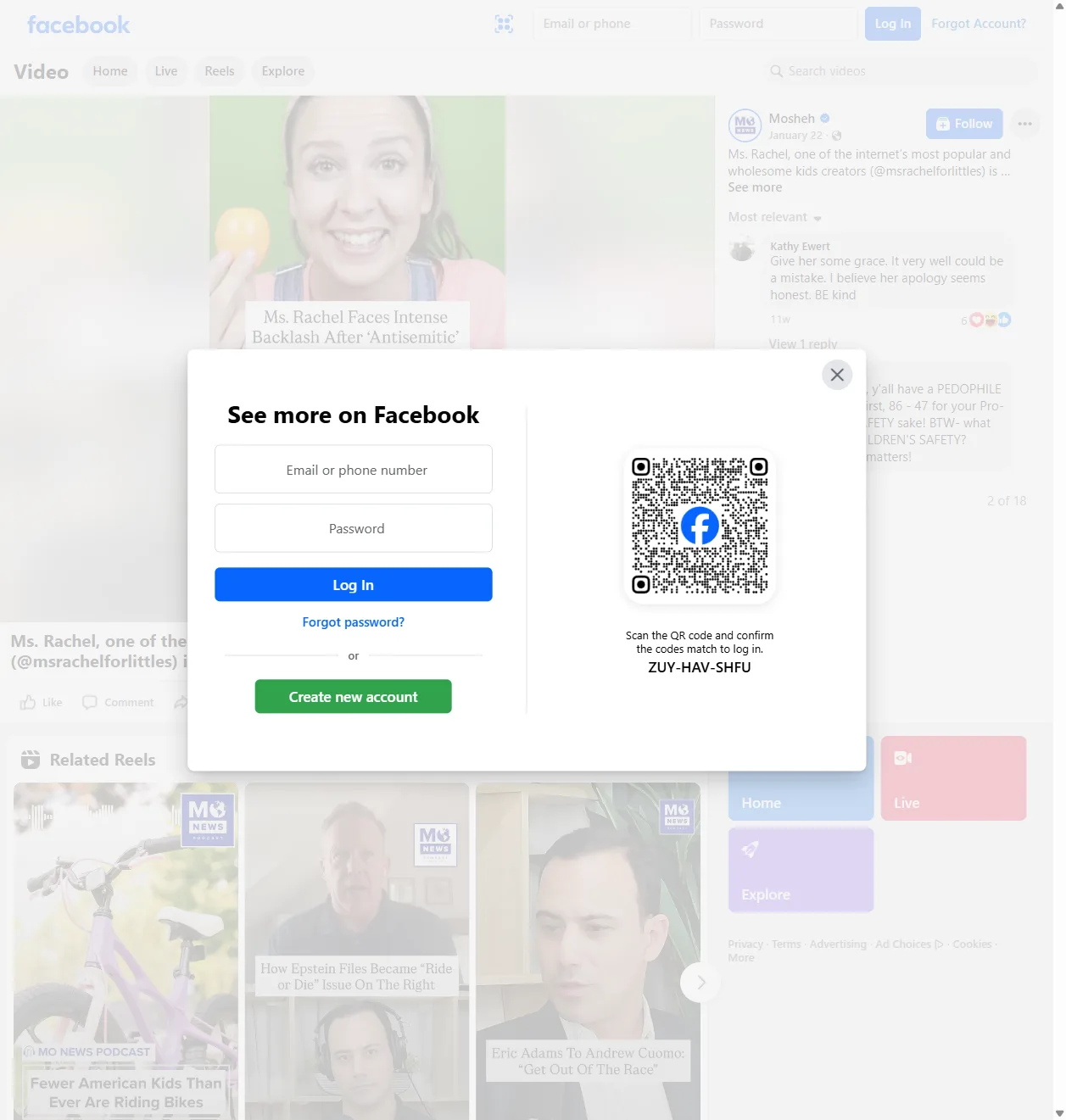Click the Ms. Rachel video player
The height and width of the screenshot is (1120, 1066).
(357, 222)
